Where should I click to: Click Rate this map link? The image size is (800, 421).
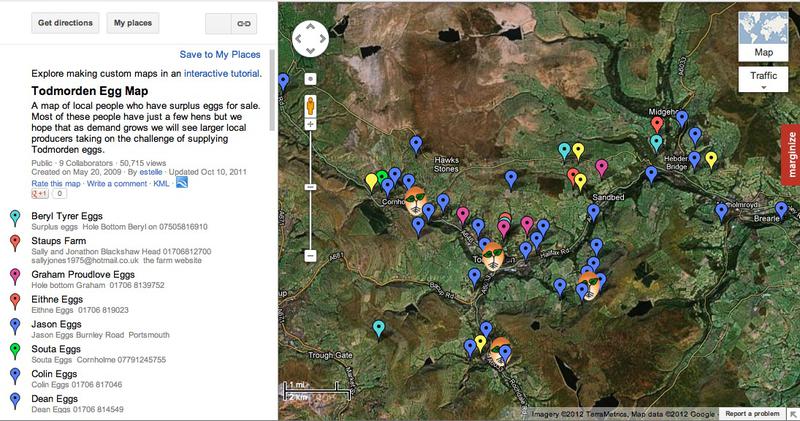click(56, 183)
